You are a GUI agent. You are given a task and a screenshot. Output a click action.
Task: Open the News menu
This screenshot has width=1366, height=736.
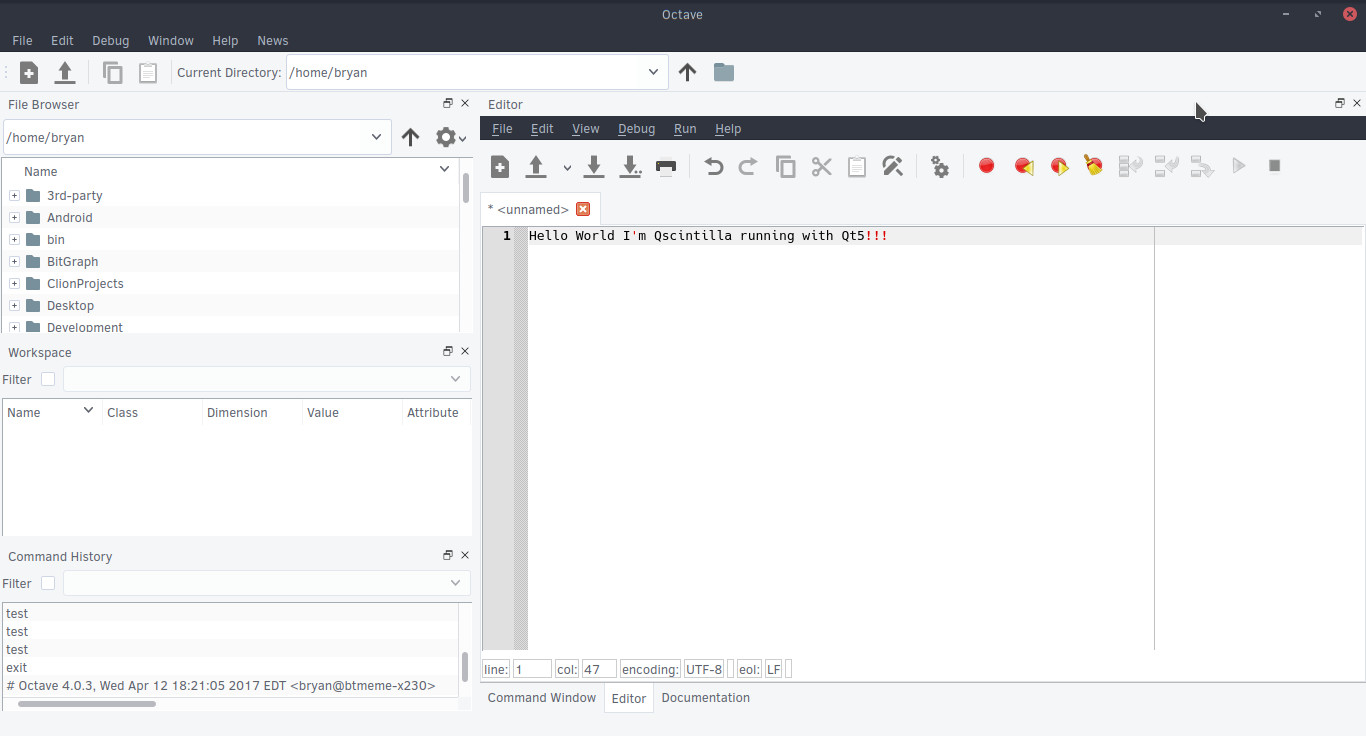pyautogui.click(x=273, y=41)
